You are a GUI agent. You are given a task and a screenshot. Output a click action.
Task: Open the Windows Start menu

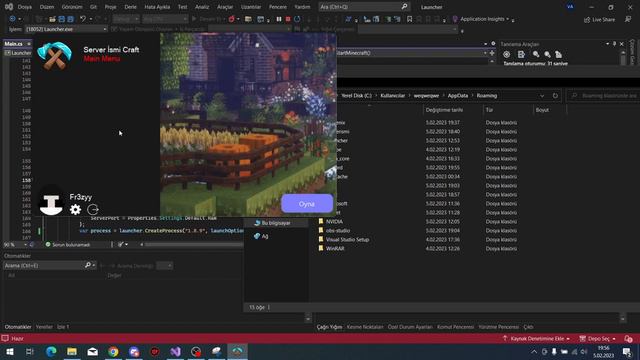[9, 351]
